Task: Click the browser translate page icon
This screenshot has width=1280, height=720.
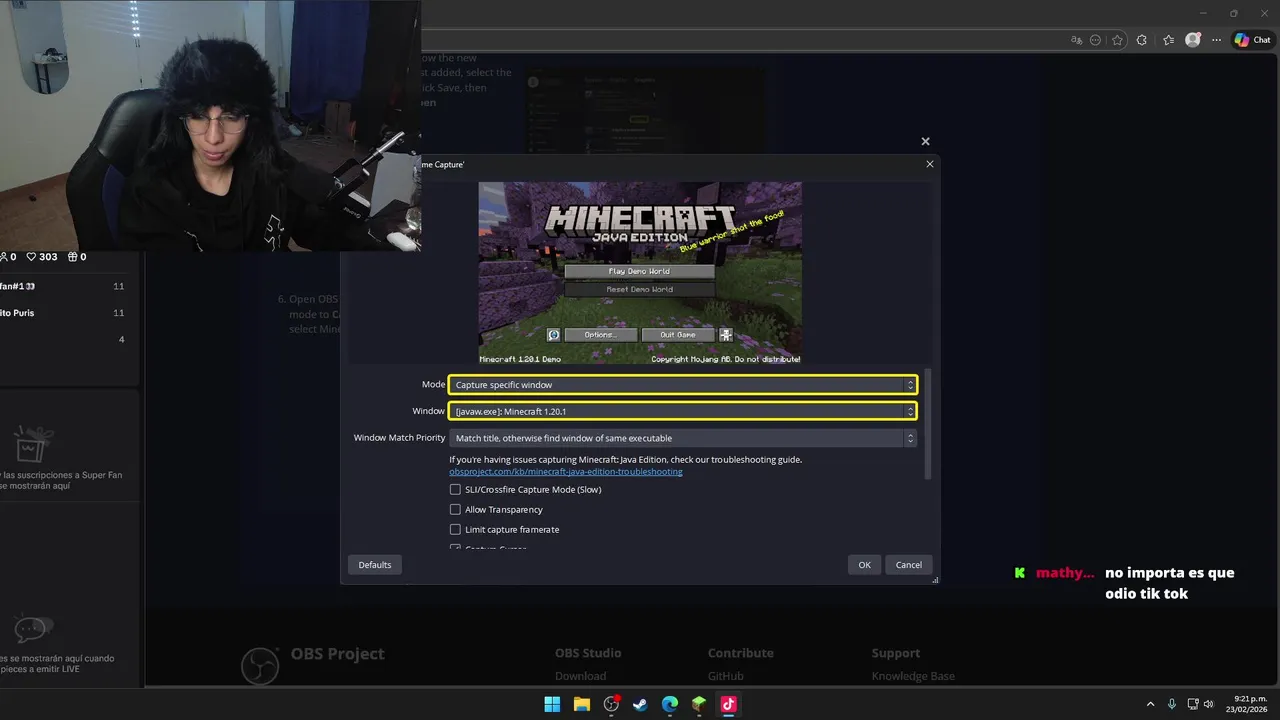Action: (1076, 40)
